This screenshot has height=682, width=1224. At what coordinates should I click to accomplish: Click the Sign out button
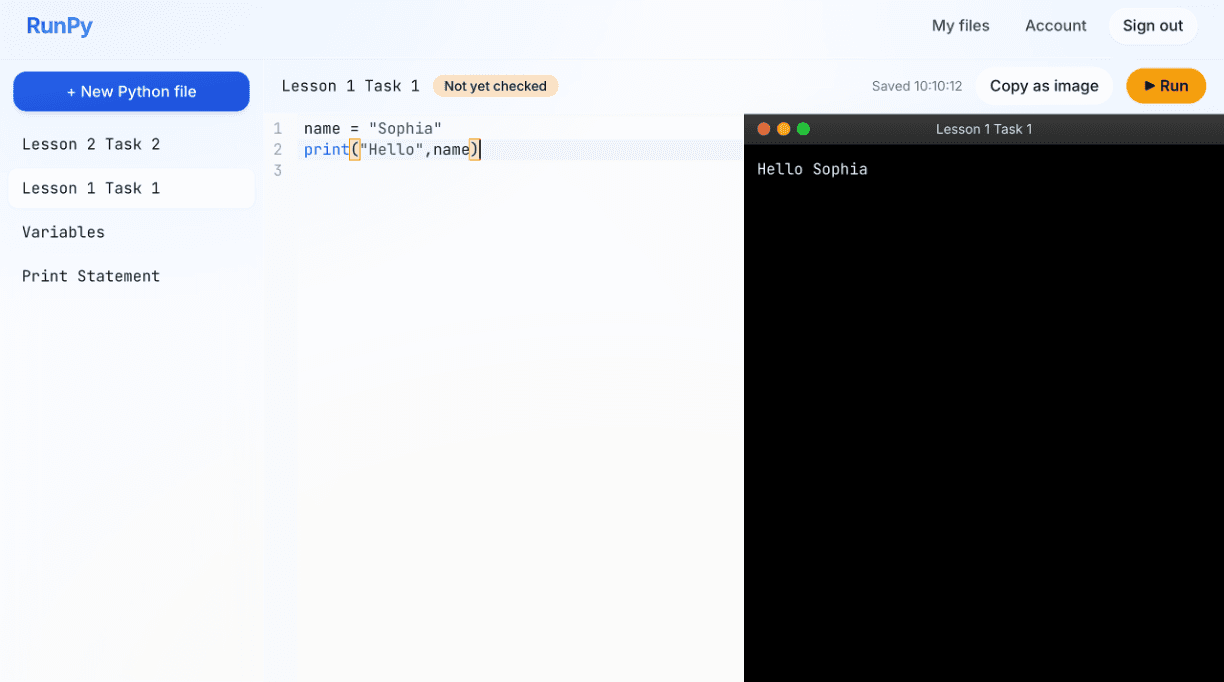point(1153,26)
